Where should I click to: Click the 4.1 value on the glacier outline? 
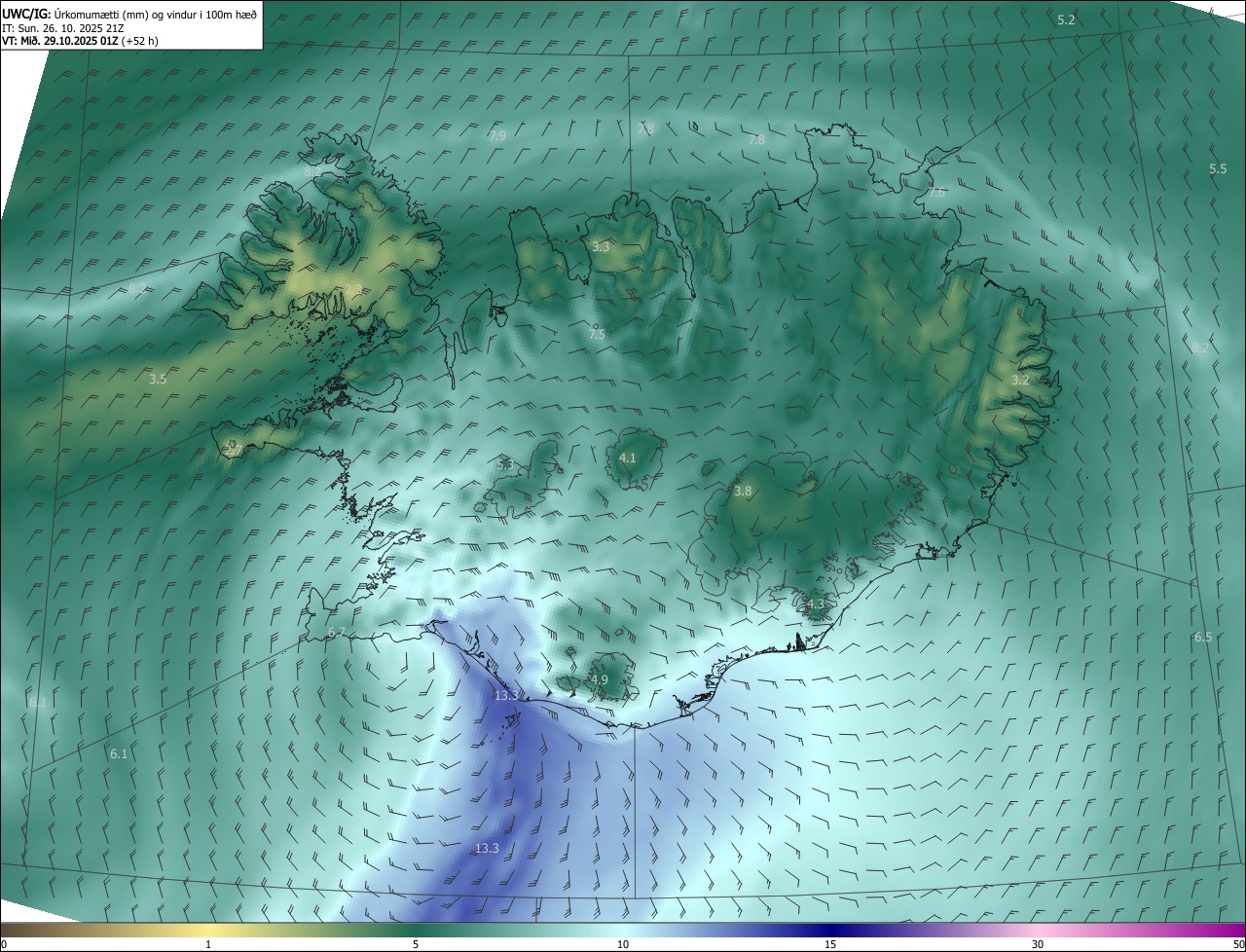628,458
